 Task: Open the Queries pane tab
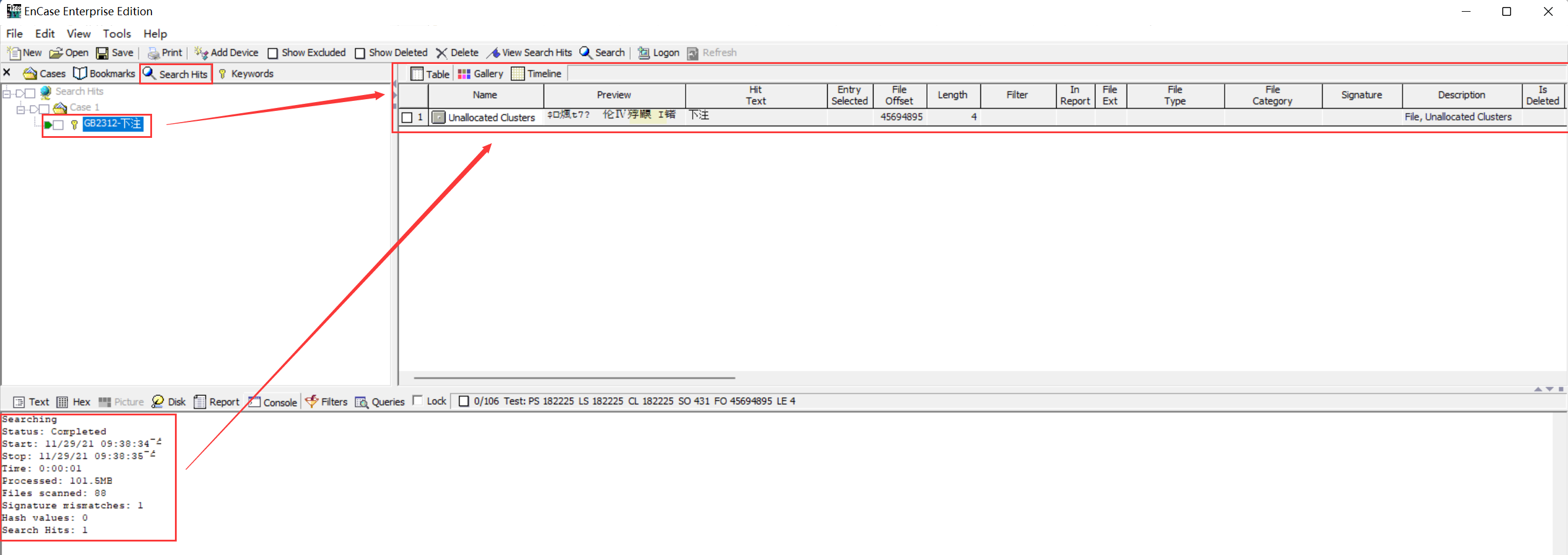coord(380,402)
